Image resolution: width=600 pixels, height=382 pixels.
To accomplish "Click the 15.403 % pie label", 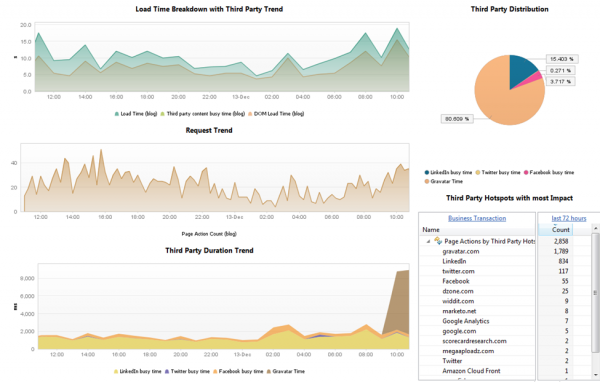I will tap(561, 59).
